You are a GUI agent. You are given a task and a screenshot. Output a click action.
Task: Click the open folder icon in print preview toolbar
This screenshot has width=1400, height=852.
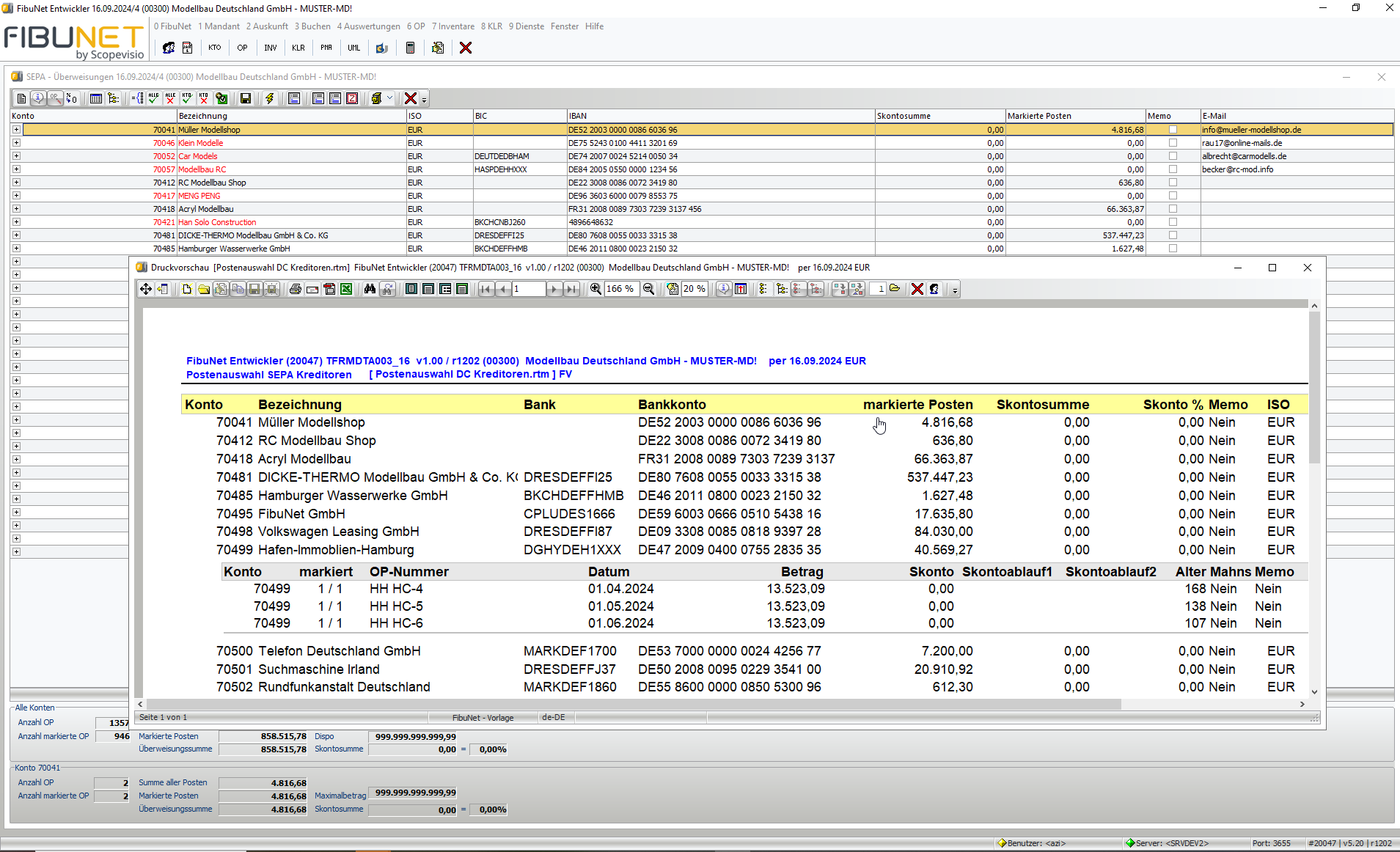point(204,289)
